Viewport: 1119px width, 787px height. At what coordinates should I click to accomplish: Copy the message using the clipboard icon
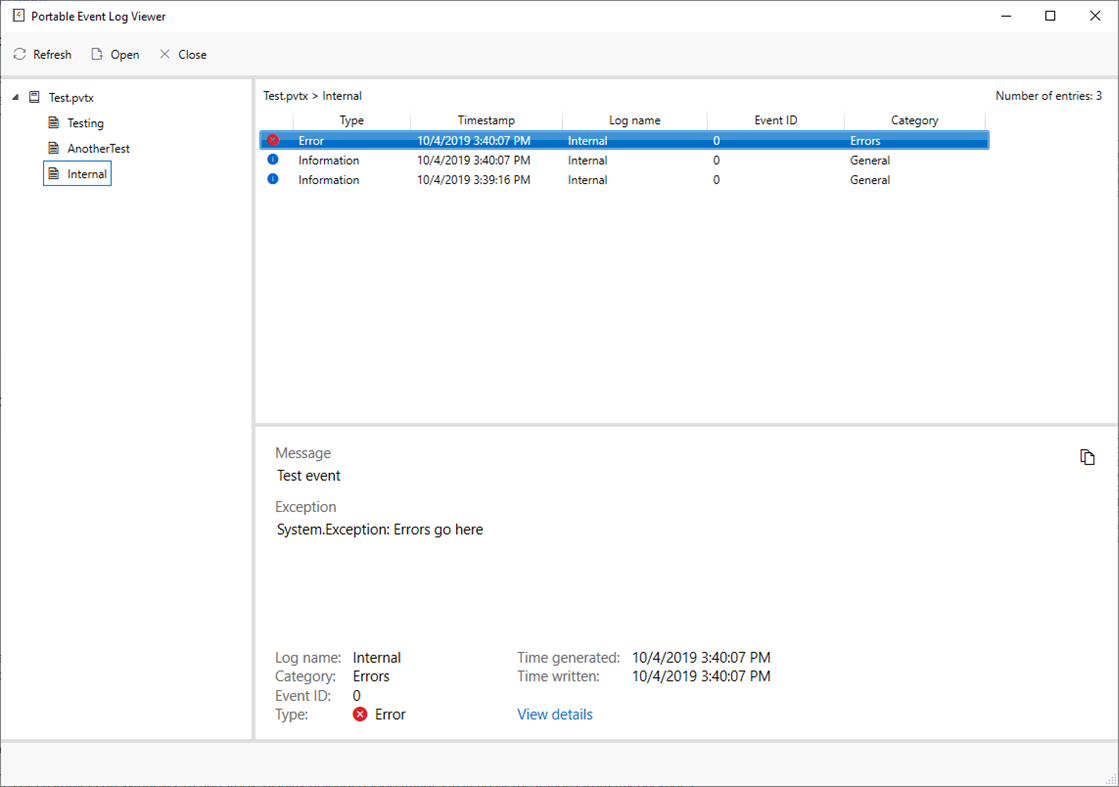(x=1087, y=456)
